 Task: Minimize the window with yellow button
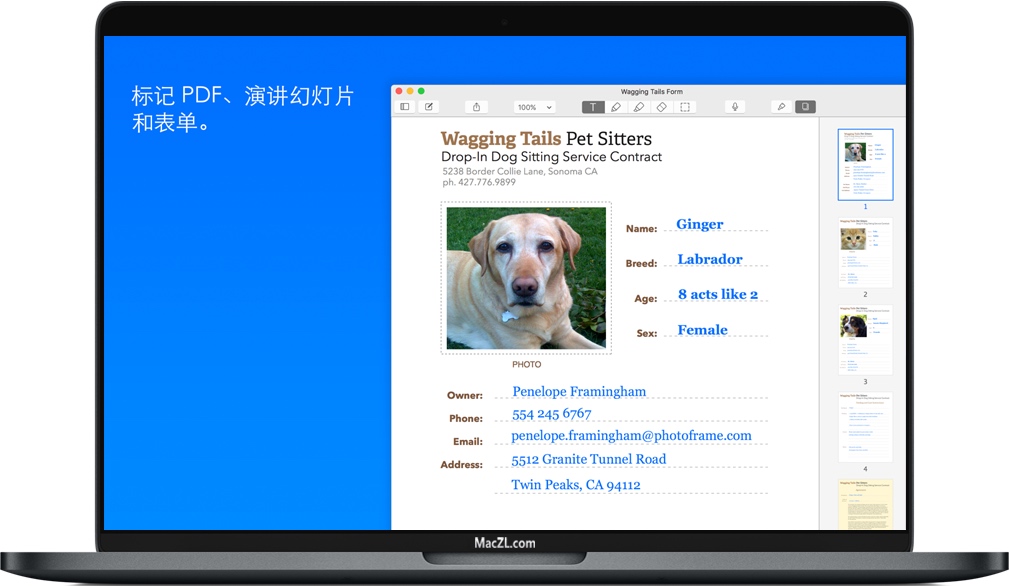[410, 91]
